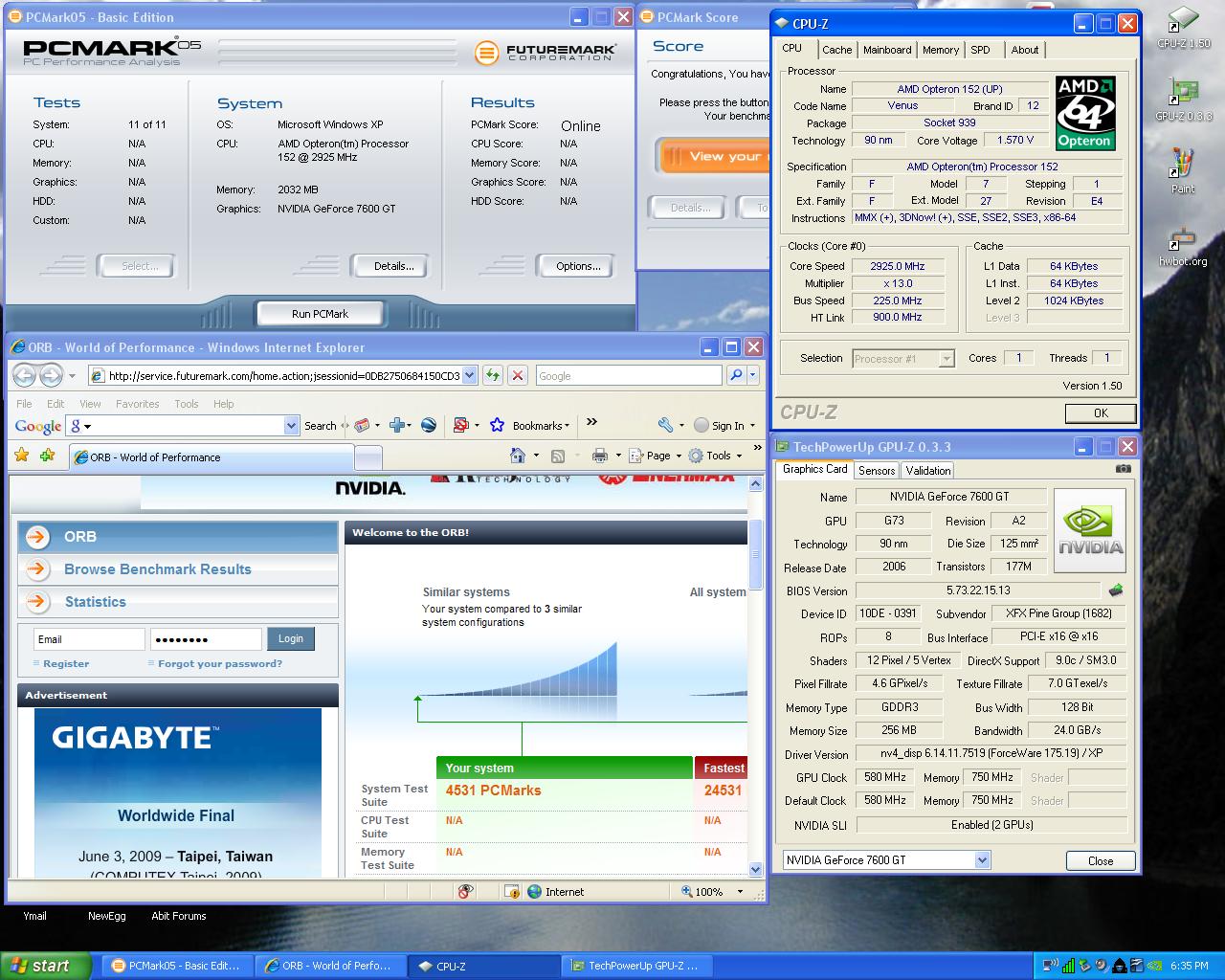1225x980 pixels.
Task: Click the Browse Benchmark Results link
Action: click(x=158, y=569)
